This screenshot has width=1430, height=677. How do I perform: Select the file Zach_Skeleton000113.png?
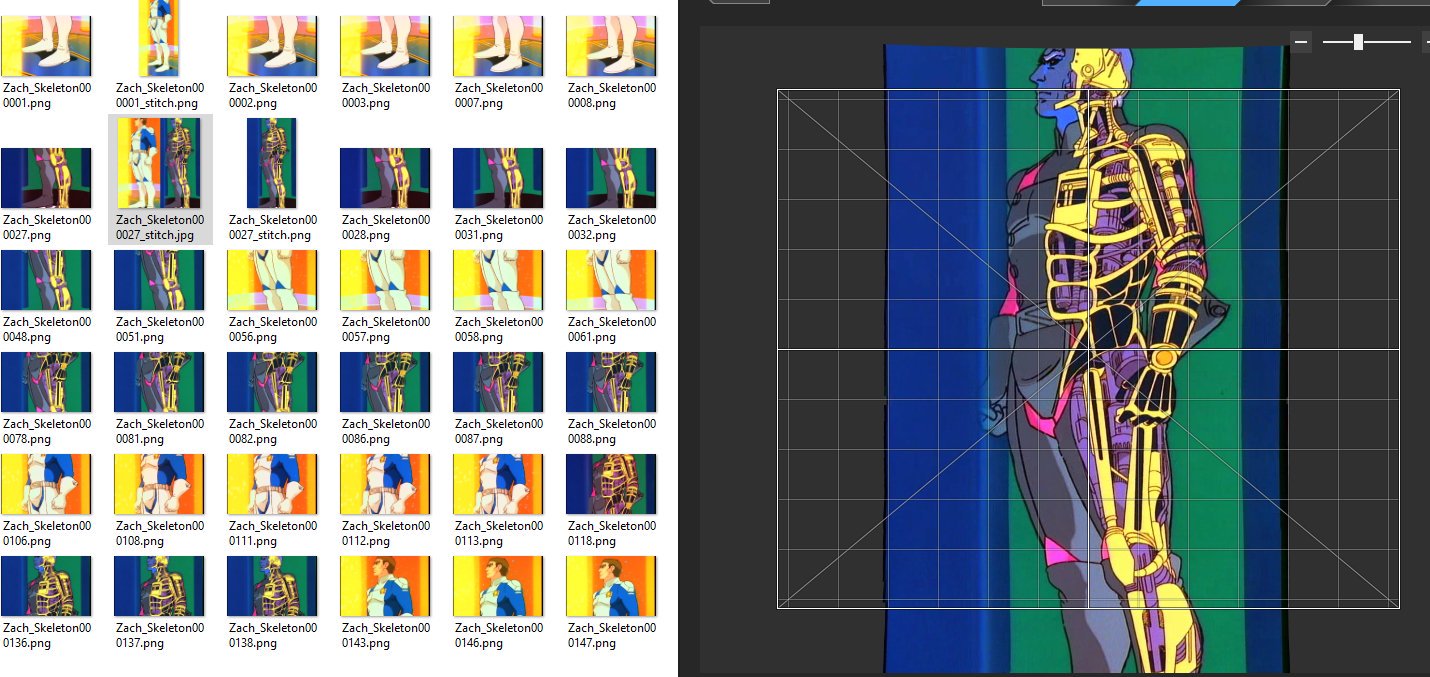pyautogui.click(x=499, y=501)
